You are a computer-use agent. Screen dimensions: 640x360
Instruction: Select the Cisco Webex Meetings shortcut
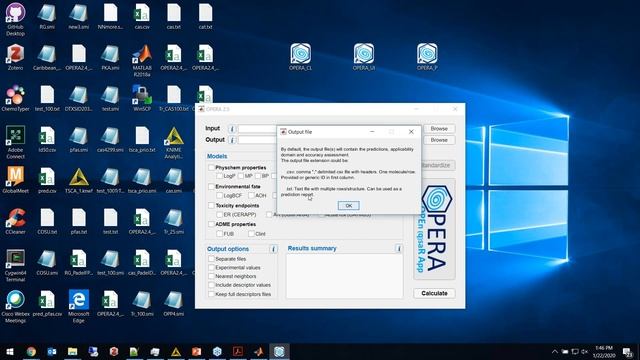point(16,306)
